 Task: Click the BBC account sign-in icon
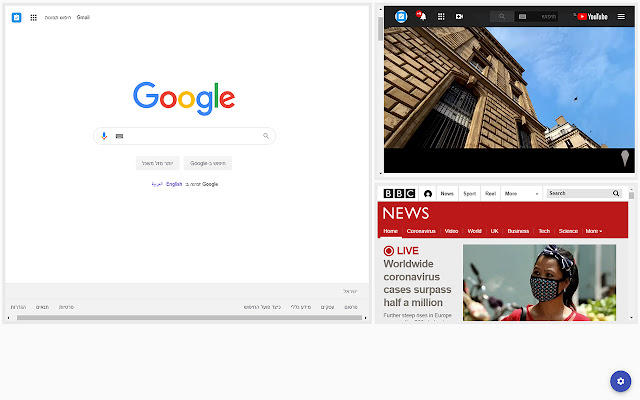428,193
